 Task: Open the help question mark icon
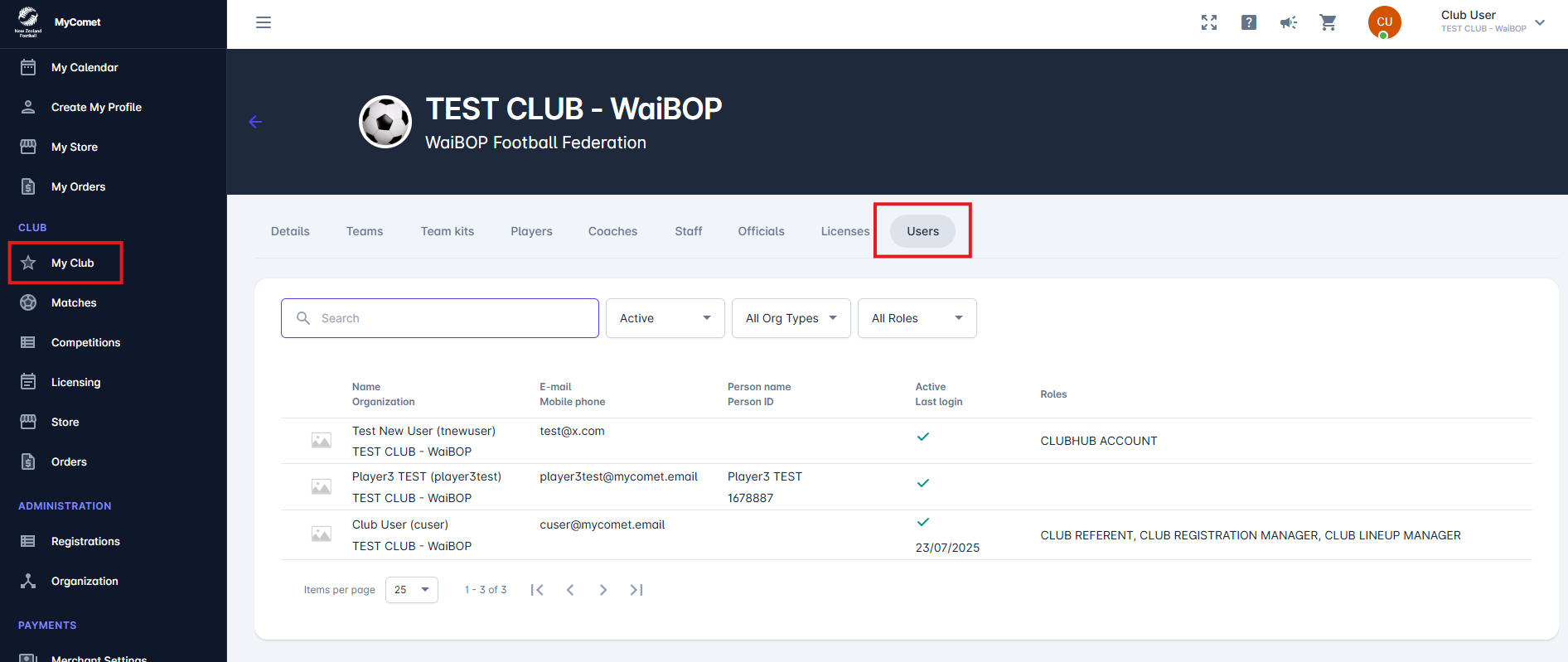pyautogui.click(x=1249, y=22)
